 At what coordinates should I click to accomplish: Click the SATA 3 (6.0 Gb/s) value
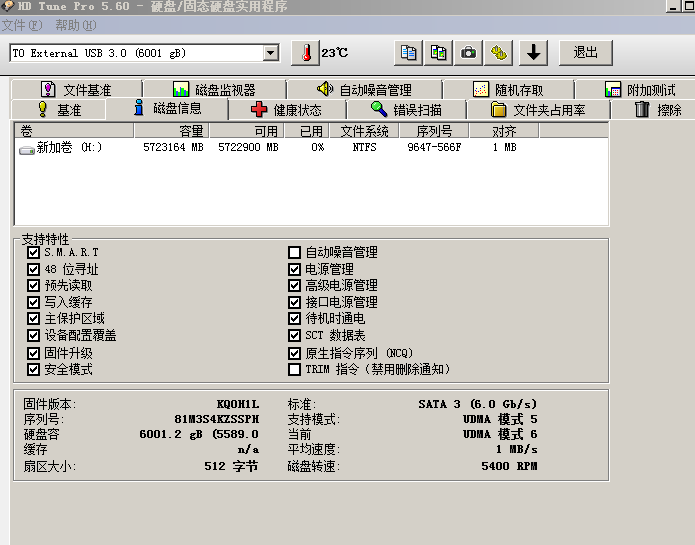point(478,404)
